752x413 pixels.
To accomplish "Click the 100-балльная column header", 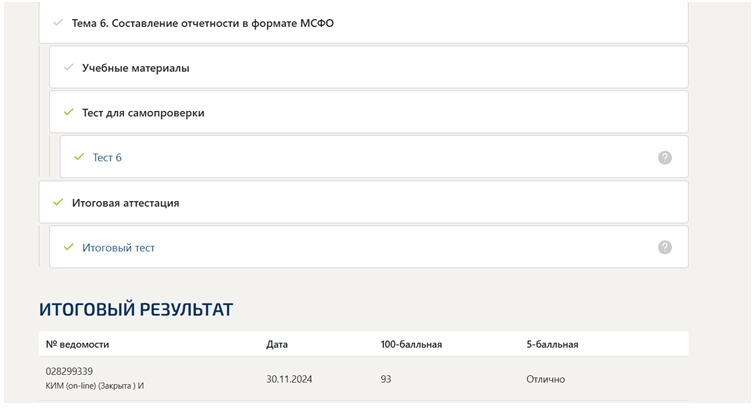I will [411, 344].
